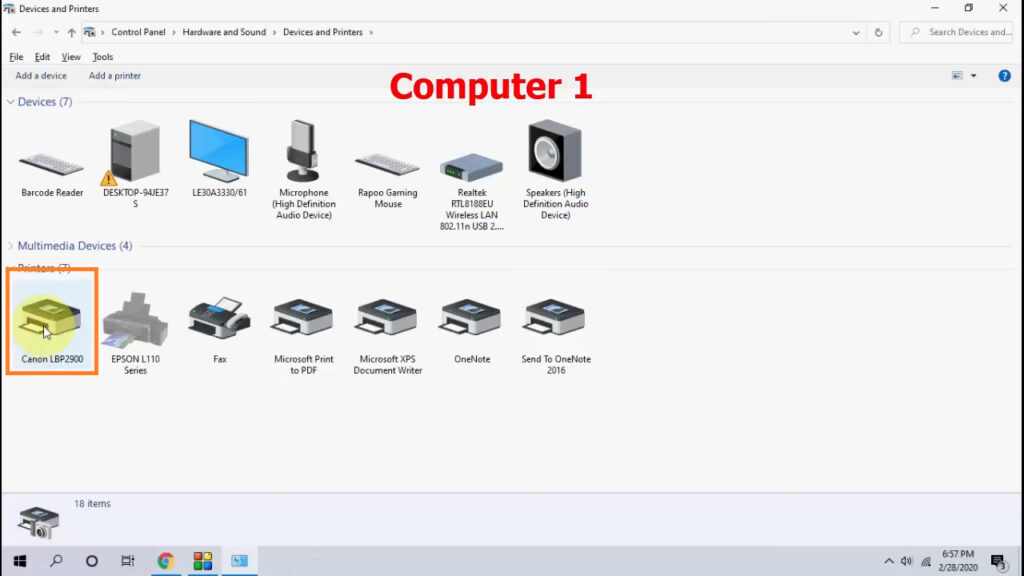Click inside the Search Devices and Printers box
Screen dimensions: 1024x576
(958, 32)
